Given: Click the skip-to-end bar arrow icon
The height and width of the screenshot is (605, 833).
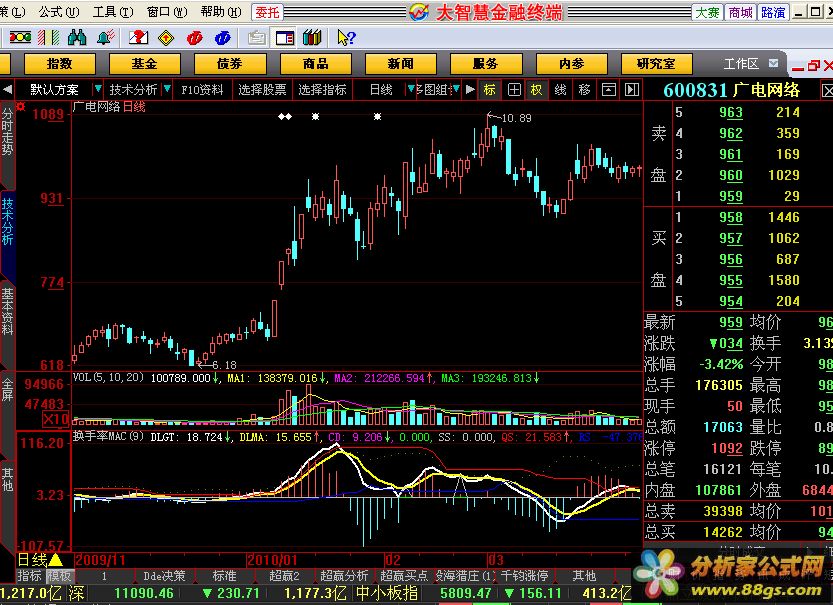Looking at the screenshot, I should click(x=632, y=90).
